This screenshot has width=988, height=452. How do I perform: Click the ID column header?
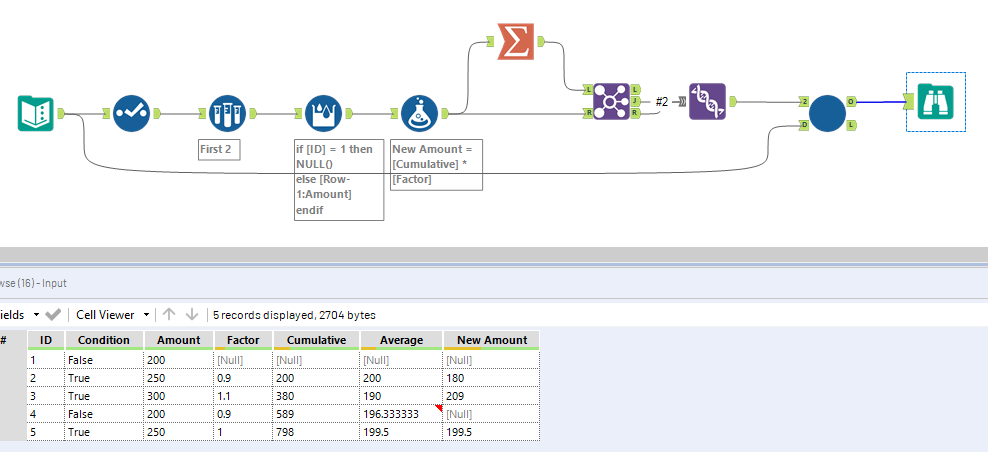(x=46, y=340)
